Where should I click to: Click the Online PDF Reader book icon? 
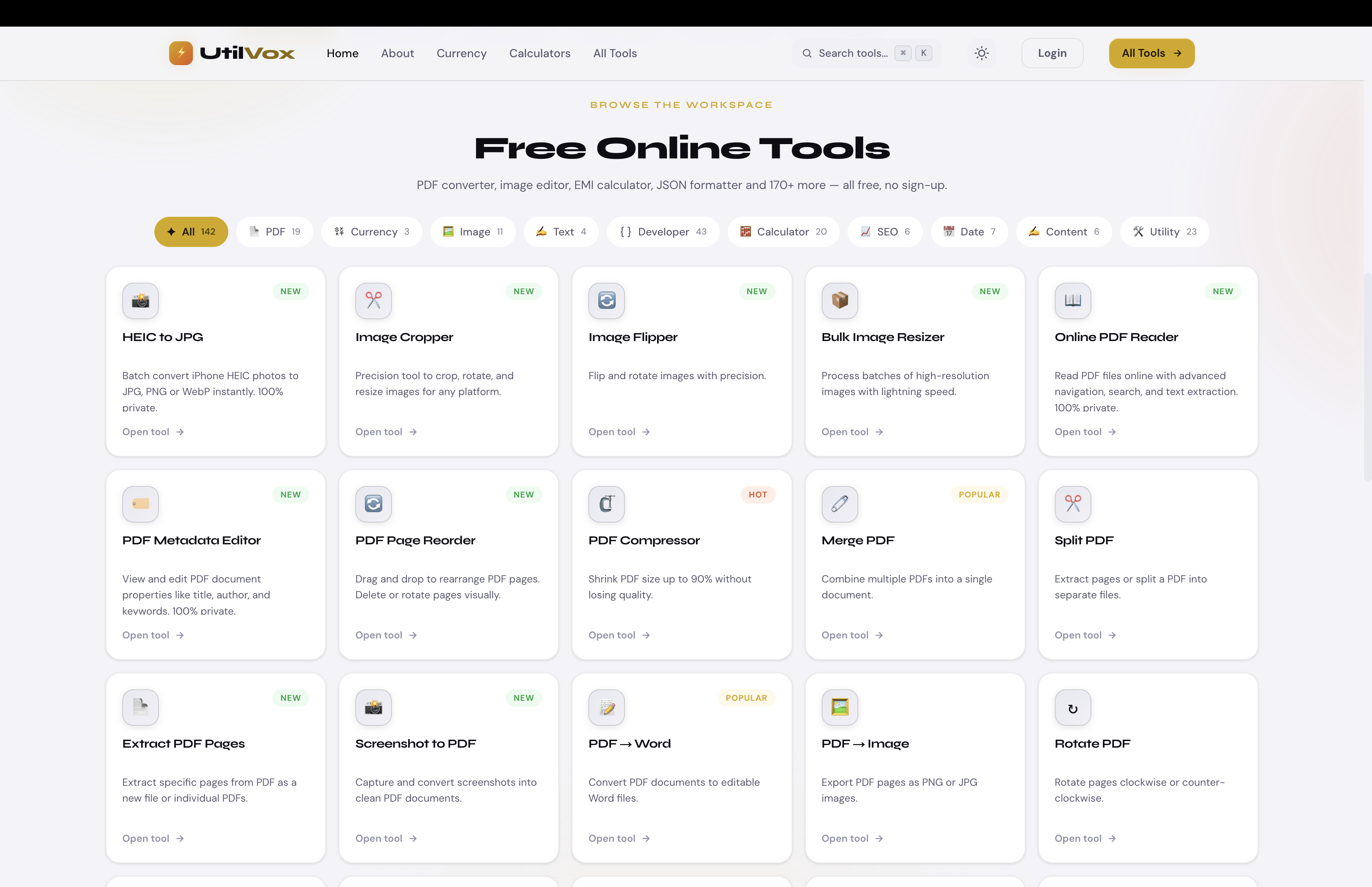1073,301
